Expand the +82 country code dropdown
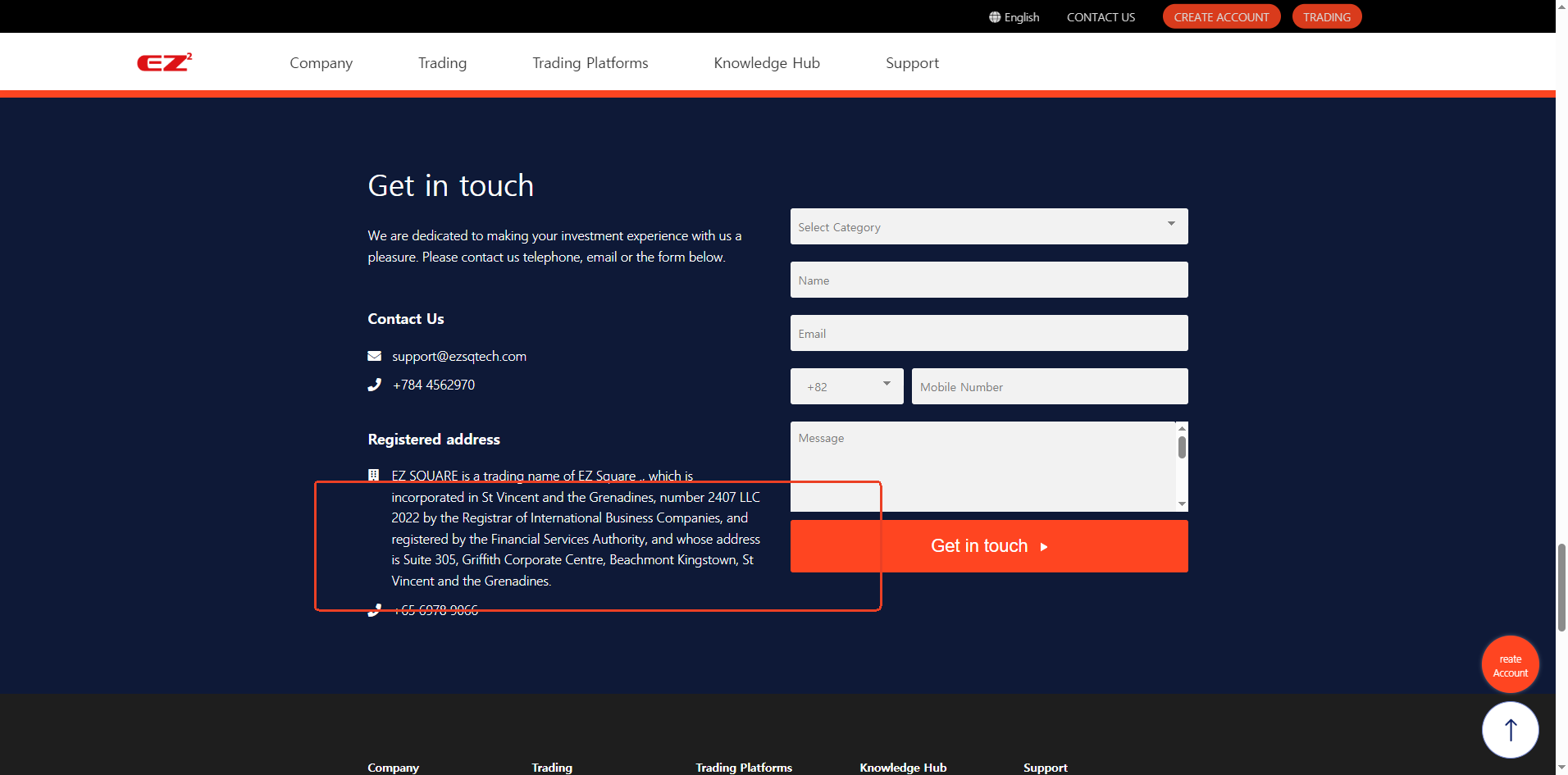The width and height of the screenshot is (1568, 775). coord(846,386)
